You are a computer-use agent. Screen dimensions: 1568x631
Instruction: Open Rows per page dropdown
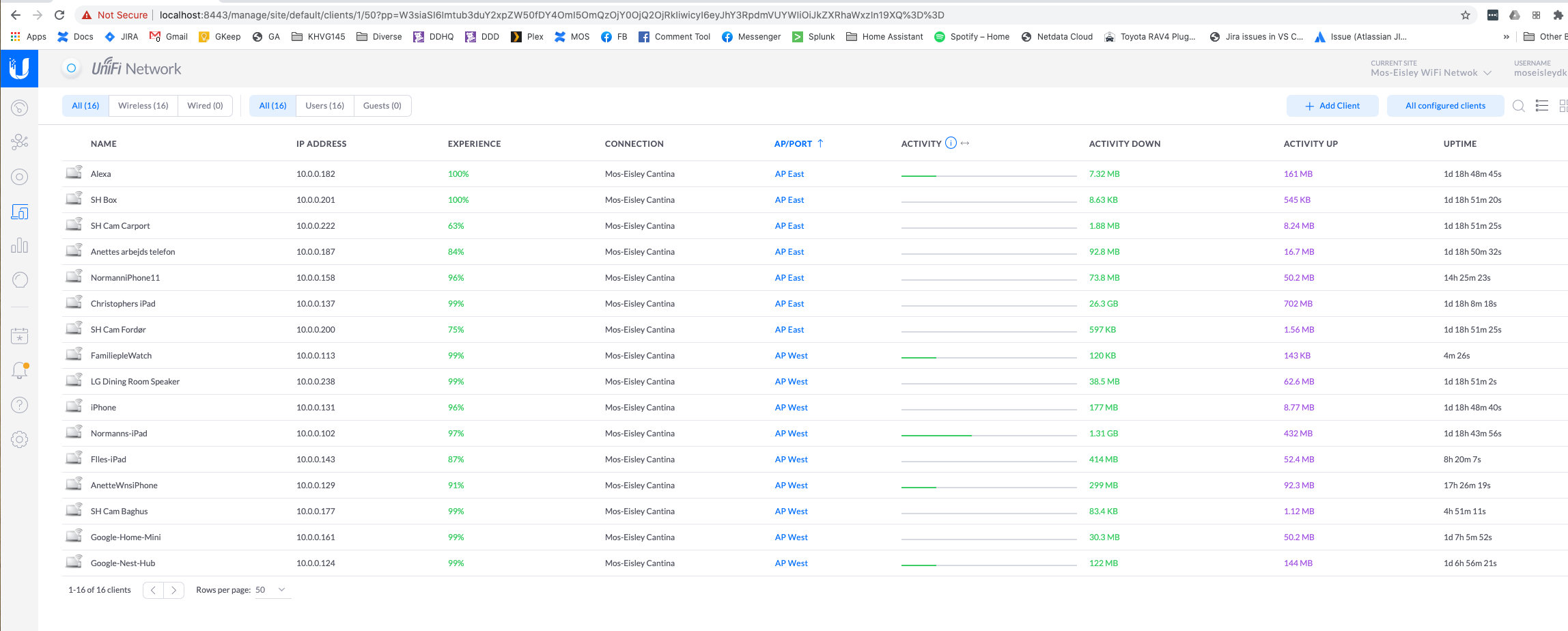tap(271, 590)
